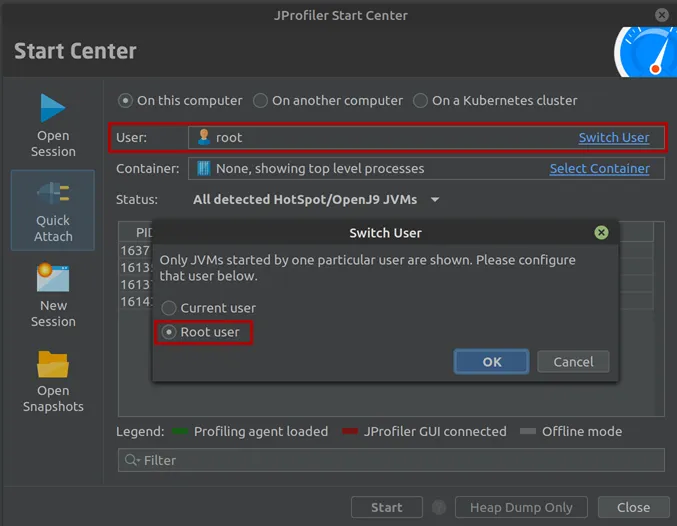This screenshot has width=677, height=526.
Task: Select On this computer option
Action: point(180,101)
